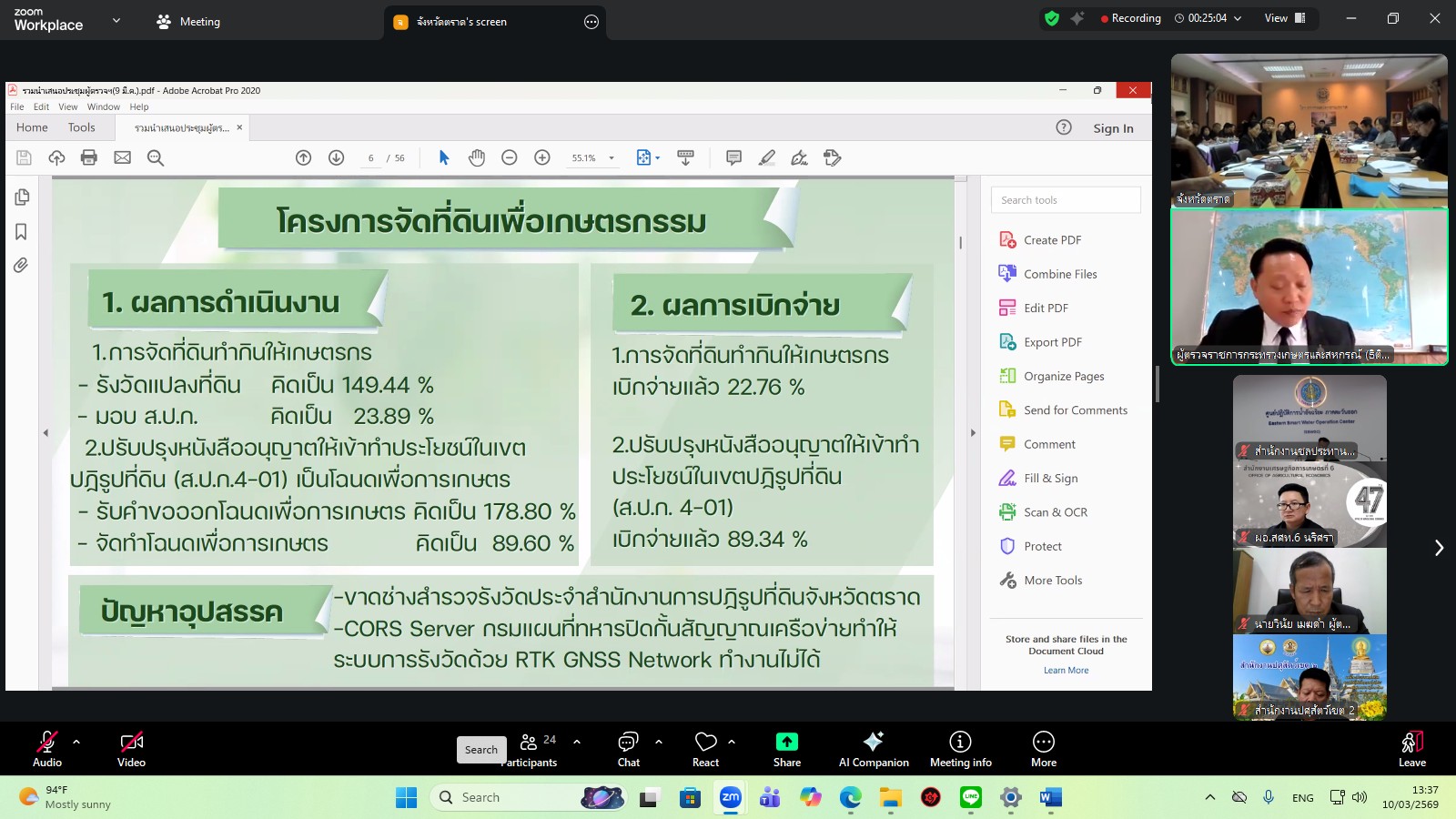Select the Hand tool in Acrobat
This screenshot has width=1456, height=819.
[x=477, y=157]
